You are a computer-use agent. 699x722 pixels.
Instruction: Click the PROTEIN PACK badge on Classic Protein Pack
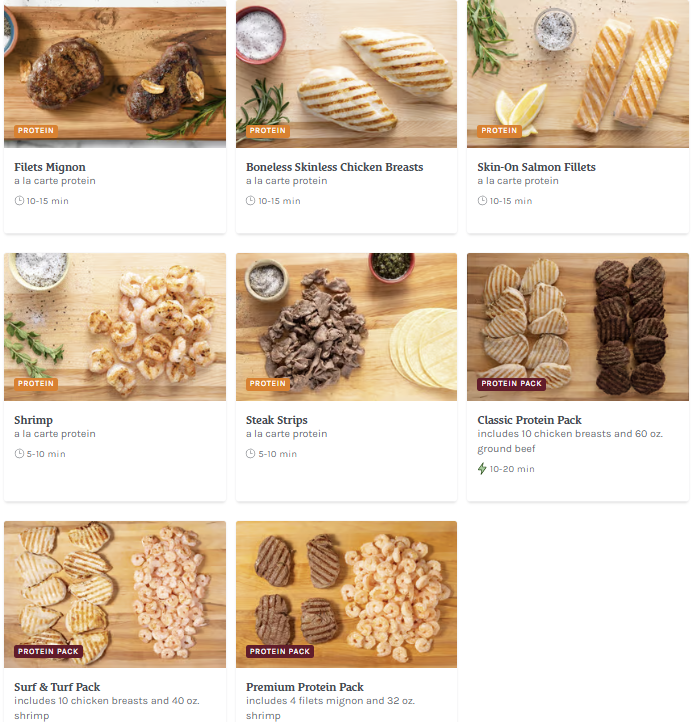pyautogui.click(x=512, y=384)
